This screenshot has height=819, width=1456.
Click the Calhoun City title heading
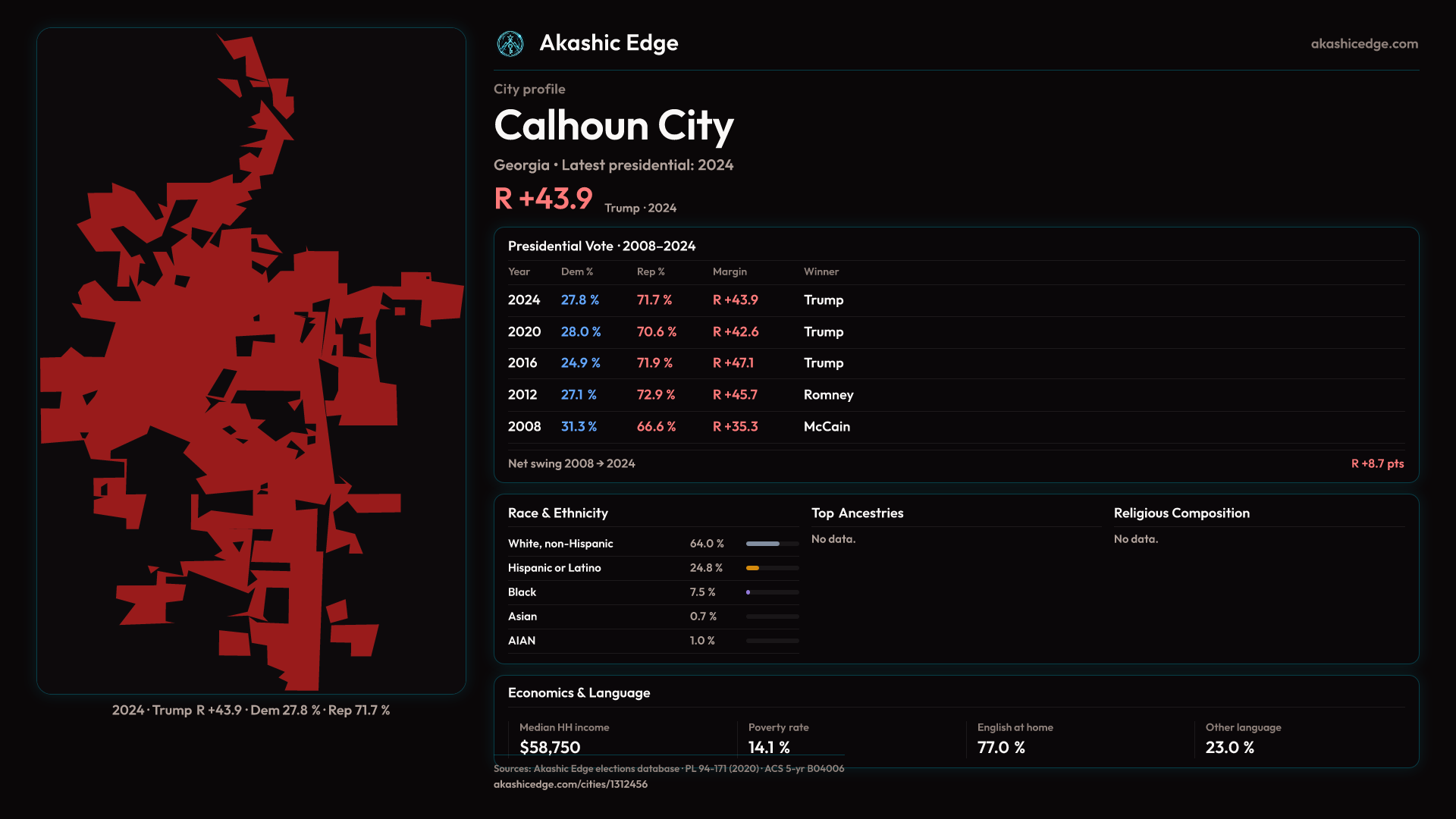[x=613, y=126]
